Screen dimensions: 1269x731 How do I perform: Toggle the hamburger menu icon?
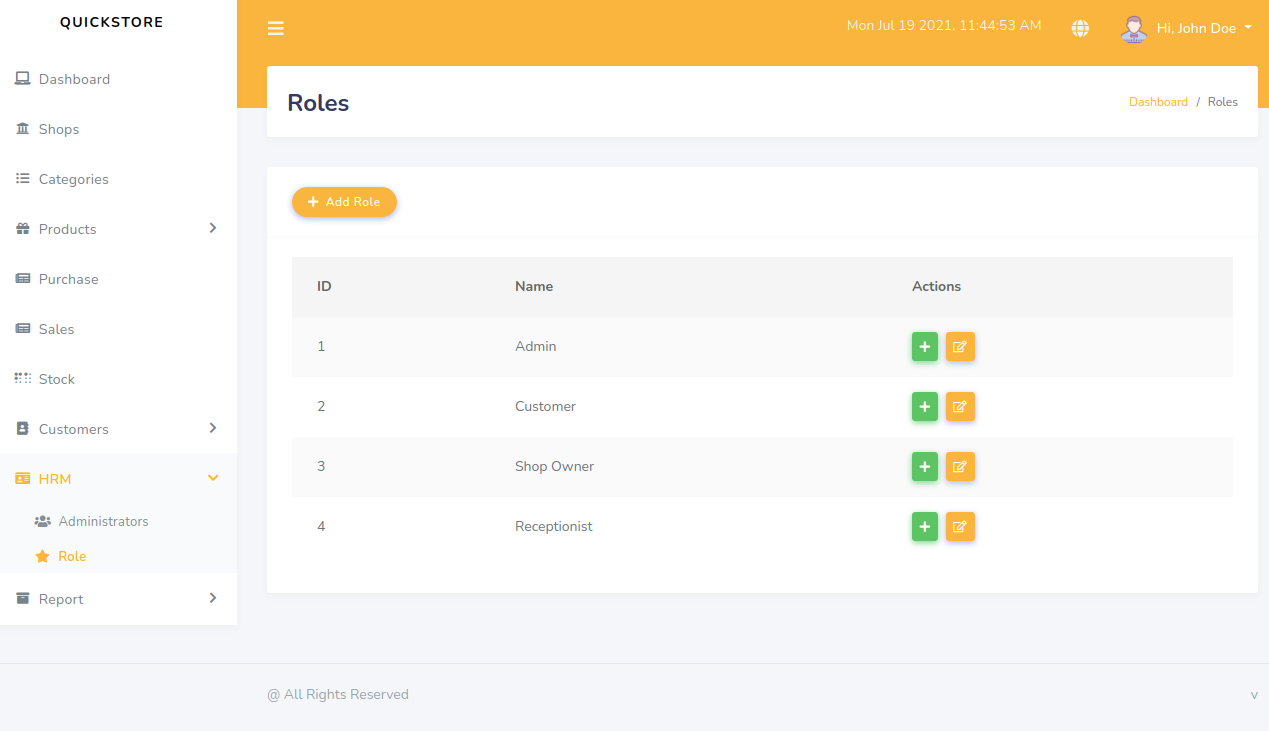(x=276, y=28)
